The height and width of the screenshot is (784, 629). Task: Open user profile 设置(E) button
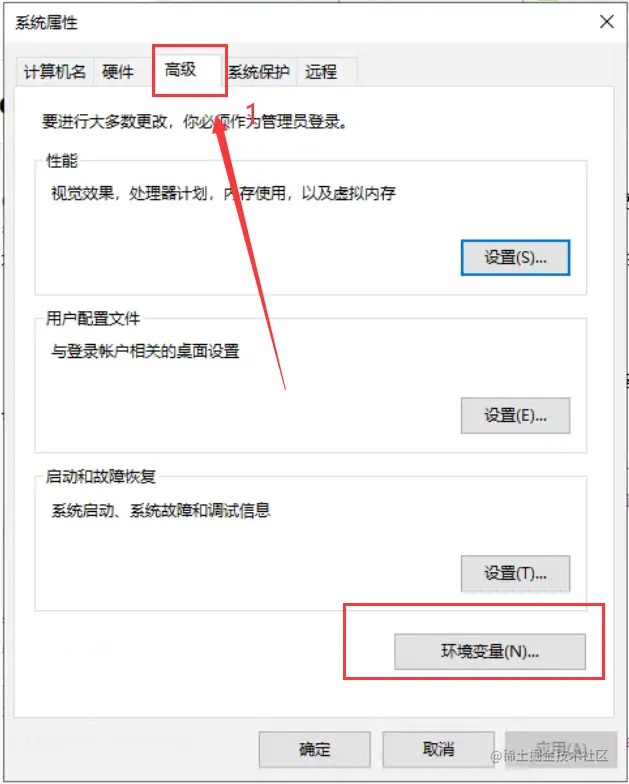tap(515, 416)
